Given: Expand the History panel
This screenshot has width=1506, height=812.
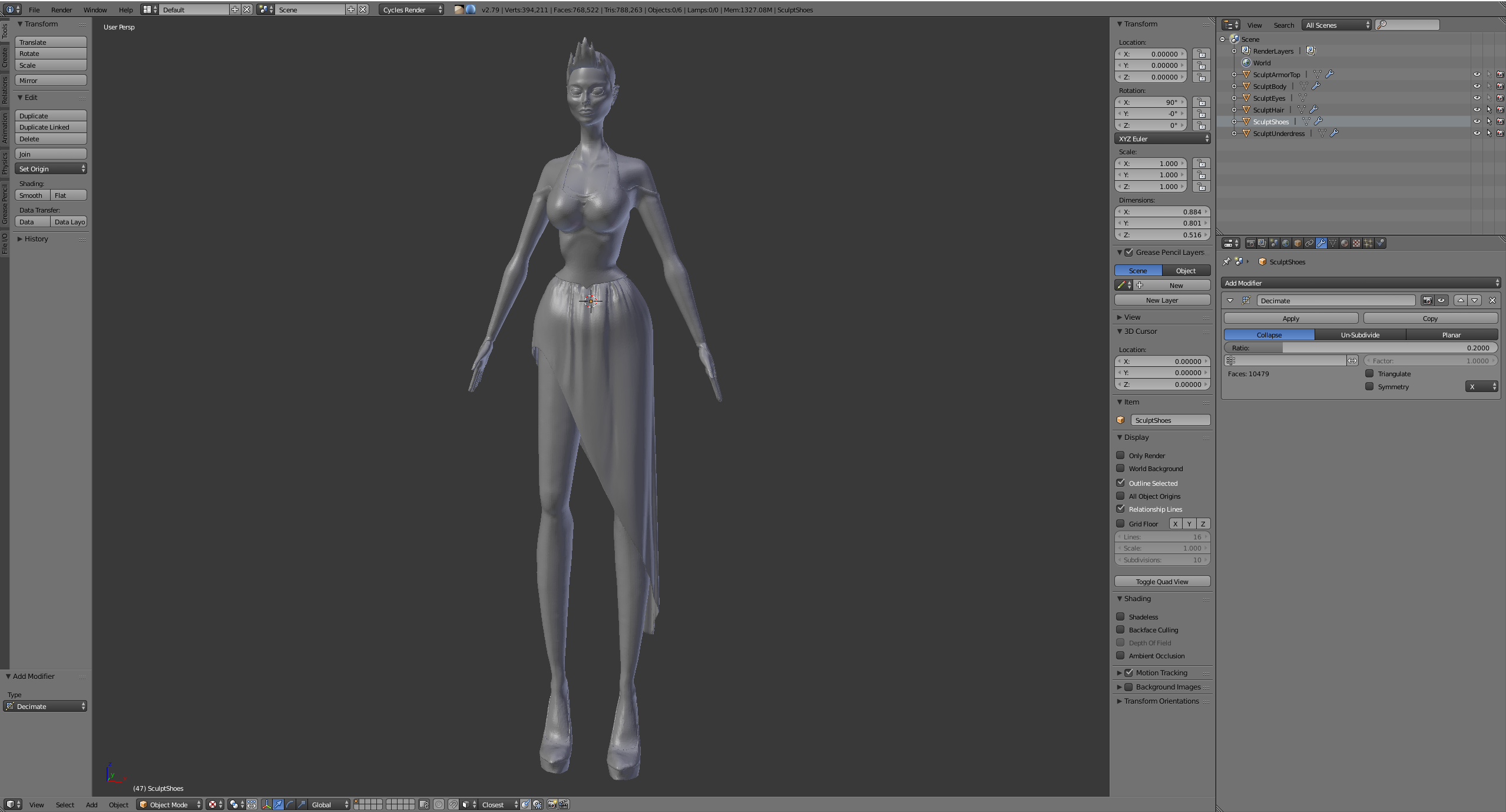Looking at the screenshot, I should coord(36,239).
